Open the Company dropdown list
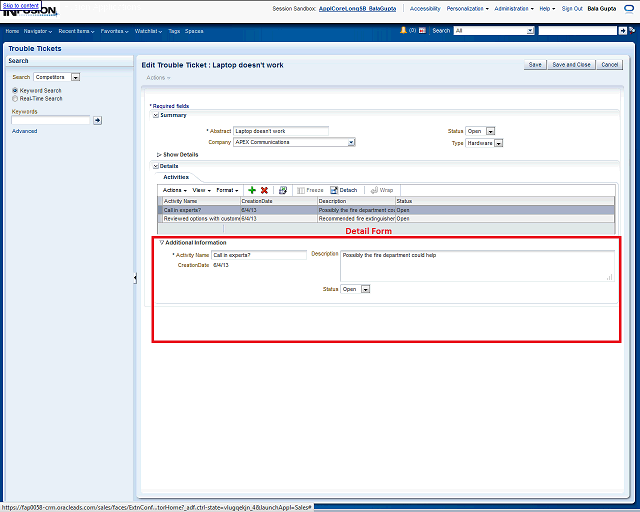 click(x=351, y=143)
